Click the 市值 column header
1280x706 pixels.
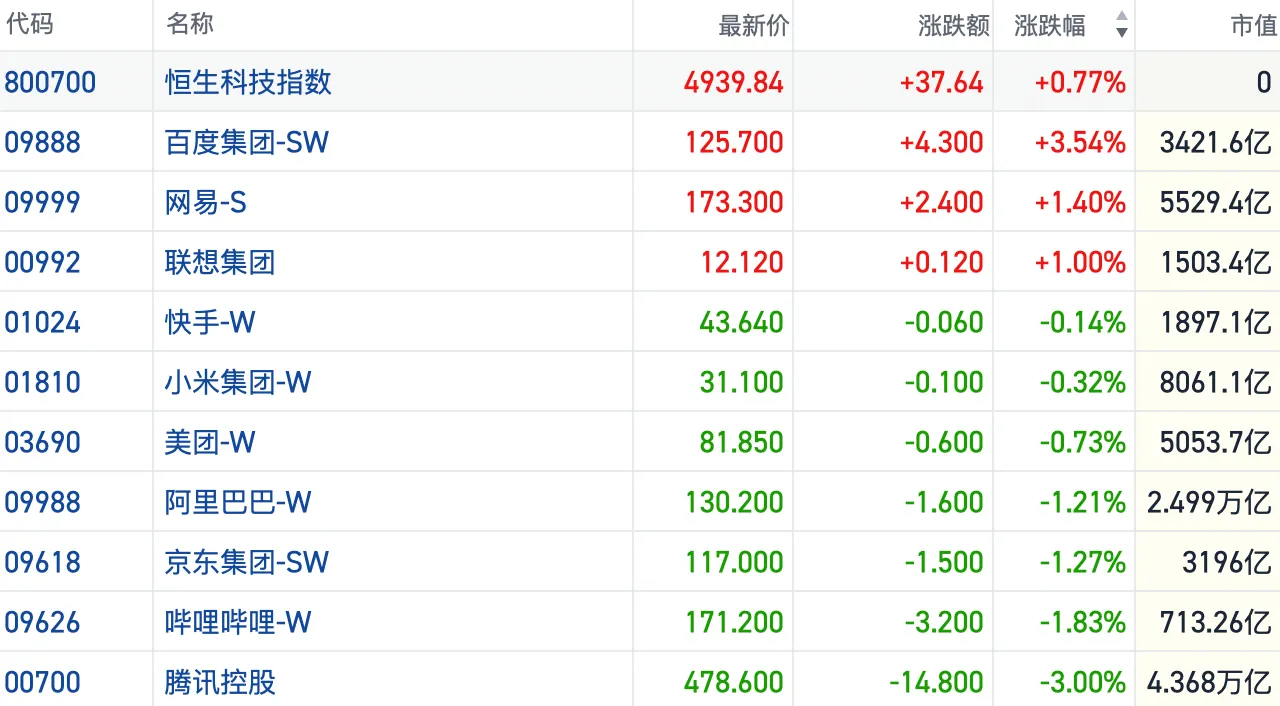[1253, 25]
